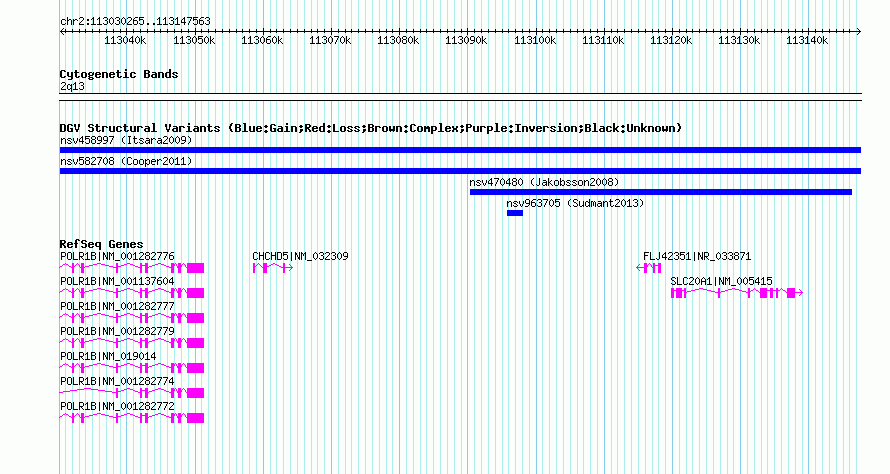Select the POLR1B NM_001282776 gene glyph
890x474 pixels.
coord(132,268)
